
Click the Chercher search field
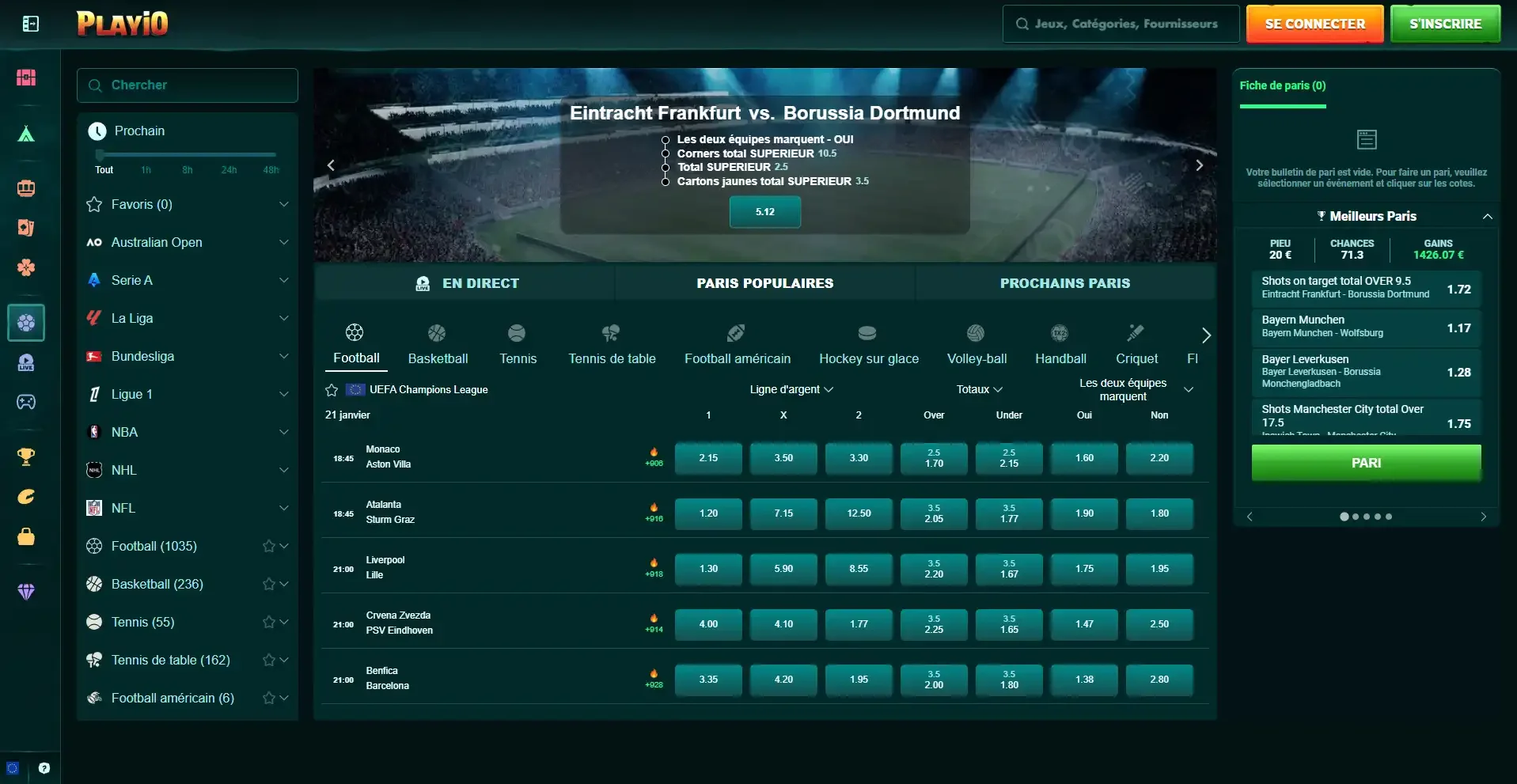[x=188, y=85]
